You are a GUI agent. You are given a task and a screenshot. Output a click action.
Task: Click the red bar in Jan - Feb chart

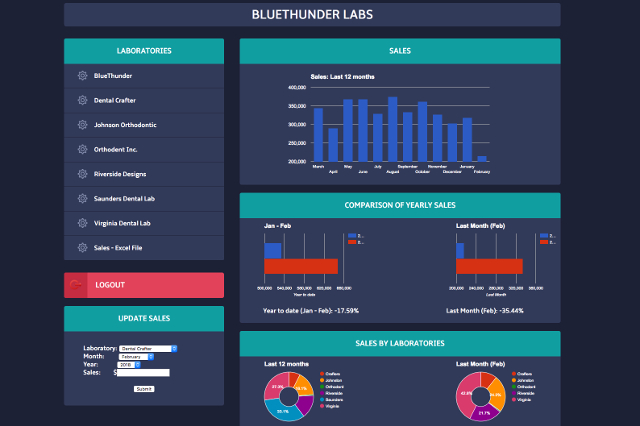302,266
